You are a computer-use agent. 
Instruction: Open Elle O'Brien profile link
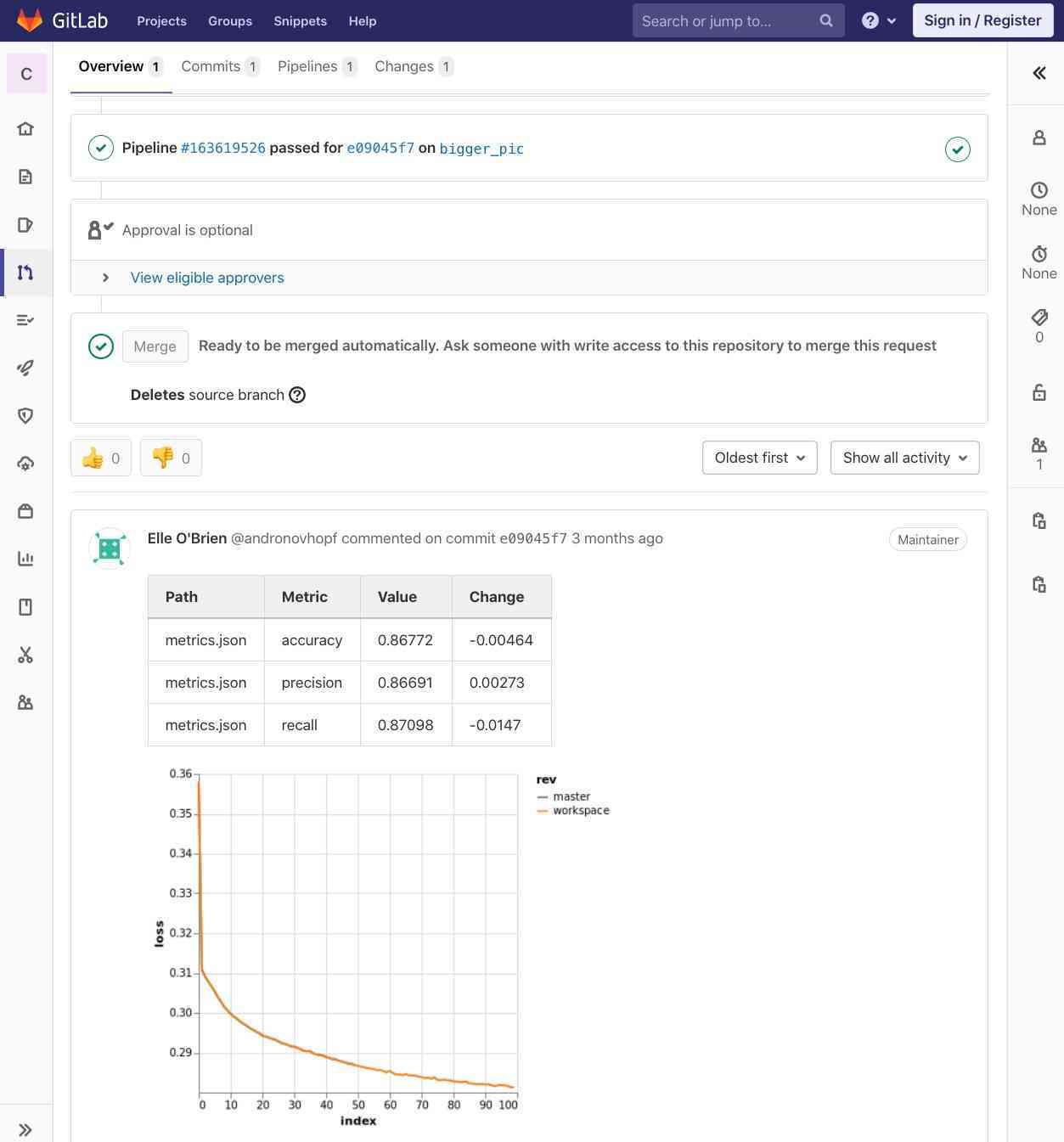coord(187,538)
